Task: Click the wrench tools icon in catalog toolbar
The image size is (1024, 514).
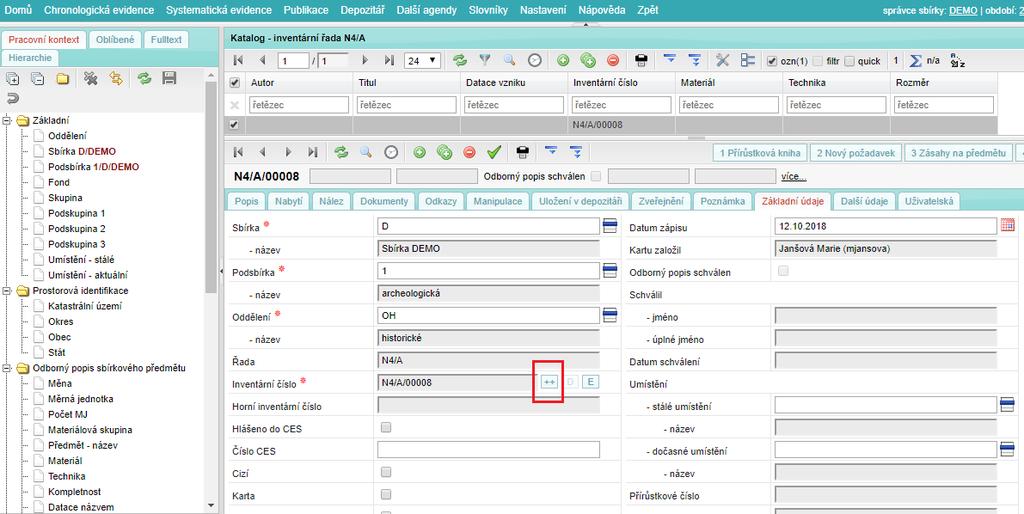Action: pyautogui.click(x=722, y=61)
